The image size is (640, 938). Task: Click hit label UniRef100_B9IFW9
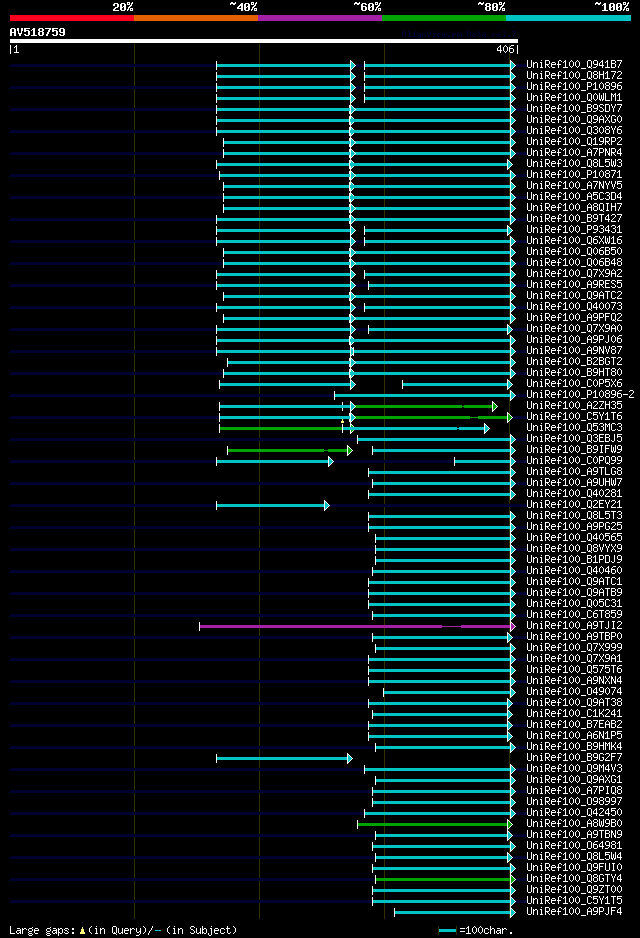click(x=574, y=449)
